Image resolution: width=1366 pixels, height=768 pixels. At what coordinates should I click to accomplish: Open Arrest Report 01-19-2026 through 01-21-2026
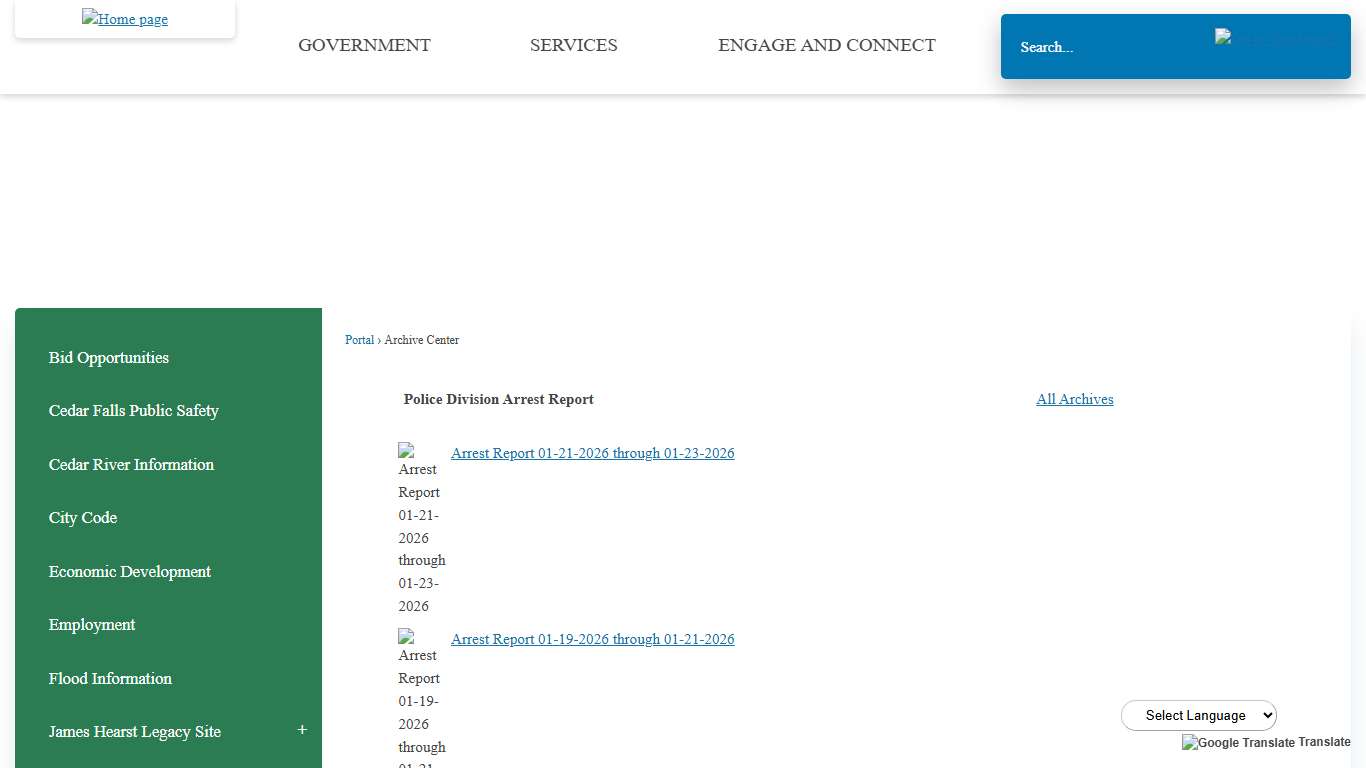pos(592,639)
